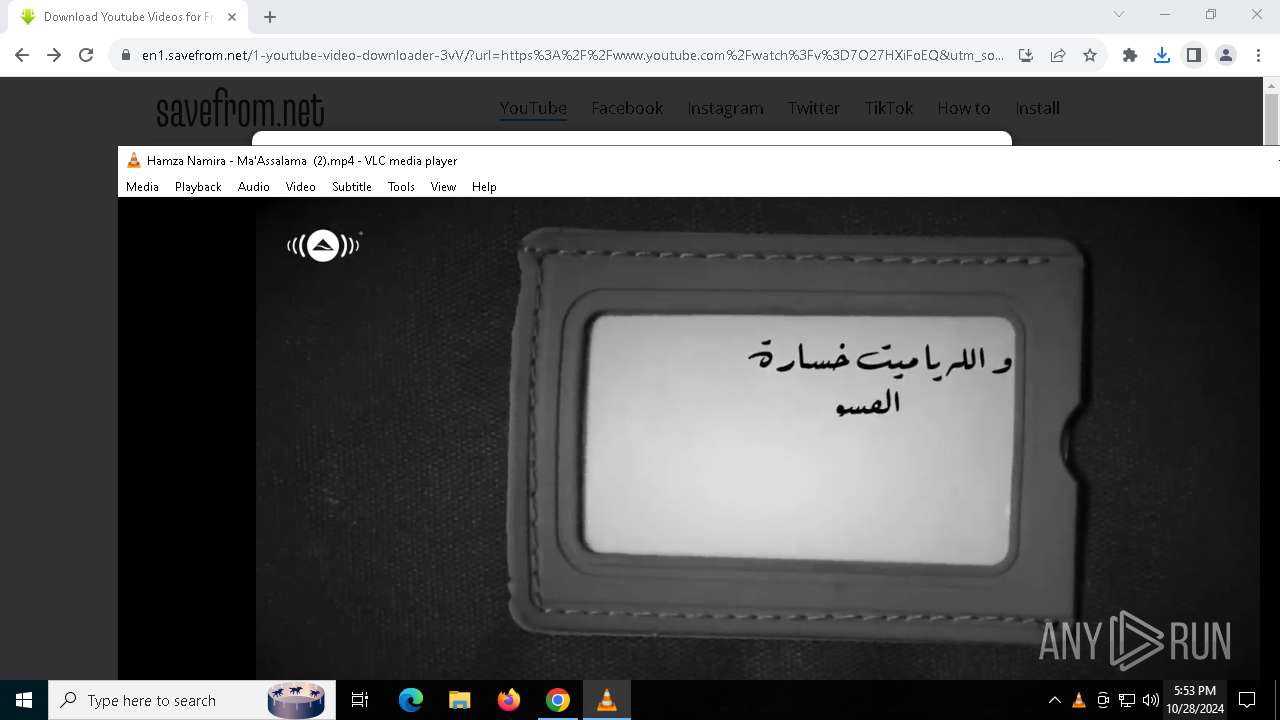
Task: Go forward in Chrome browser
Action: (54, 56)
